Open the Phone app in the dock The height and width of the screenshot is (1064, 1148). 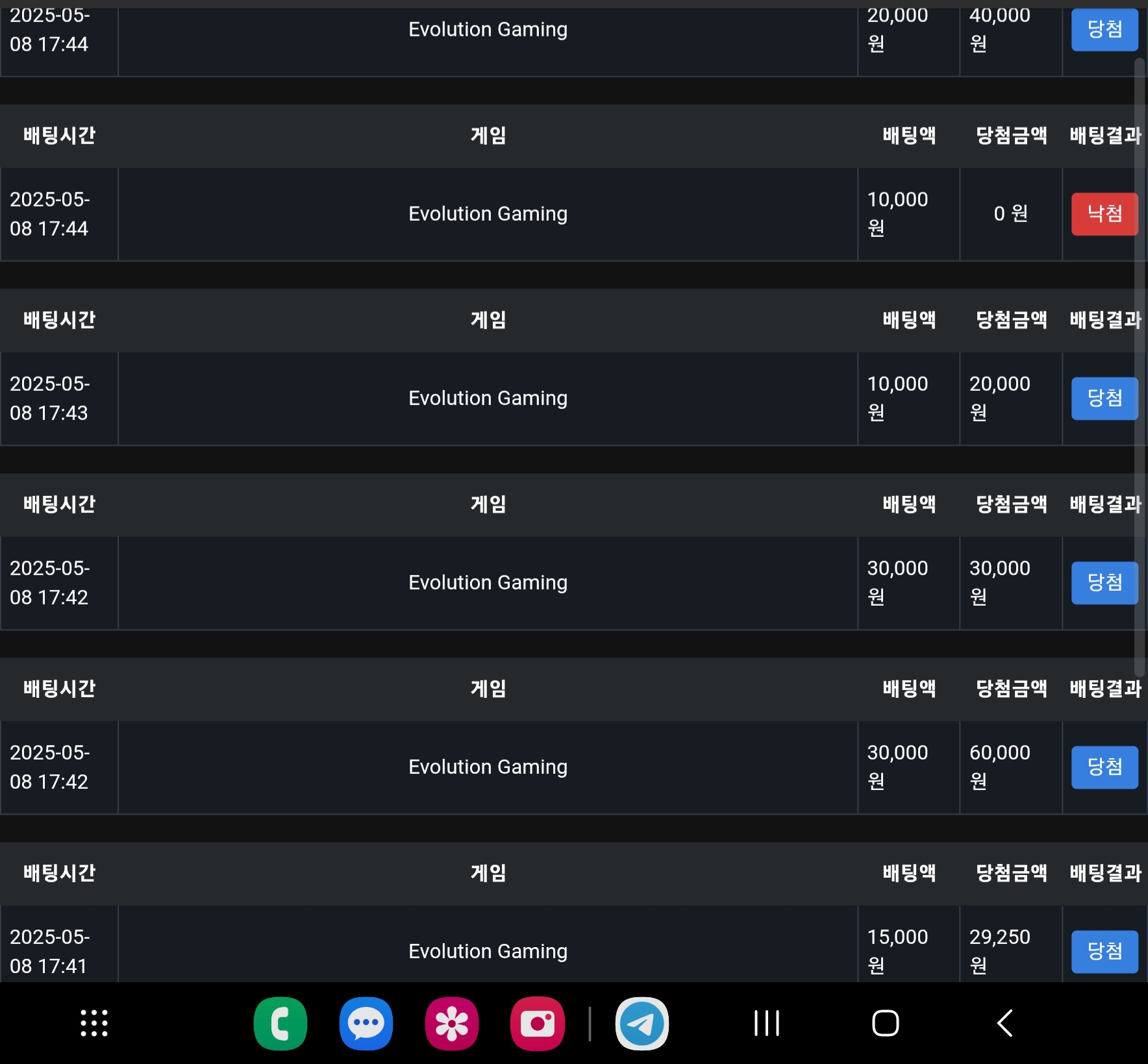(x=281, y=1024)
